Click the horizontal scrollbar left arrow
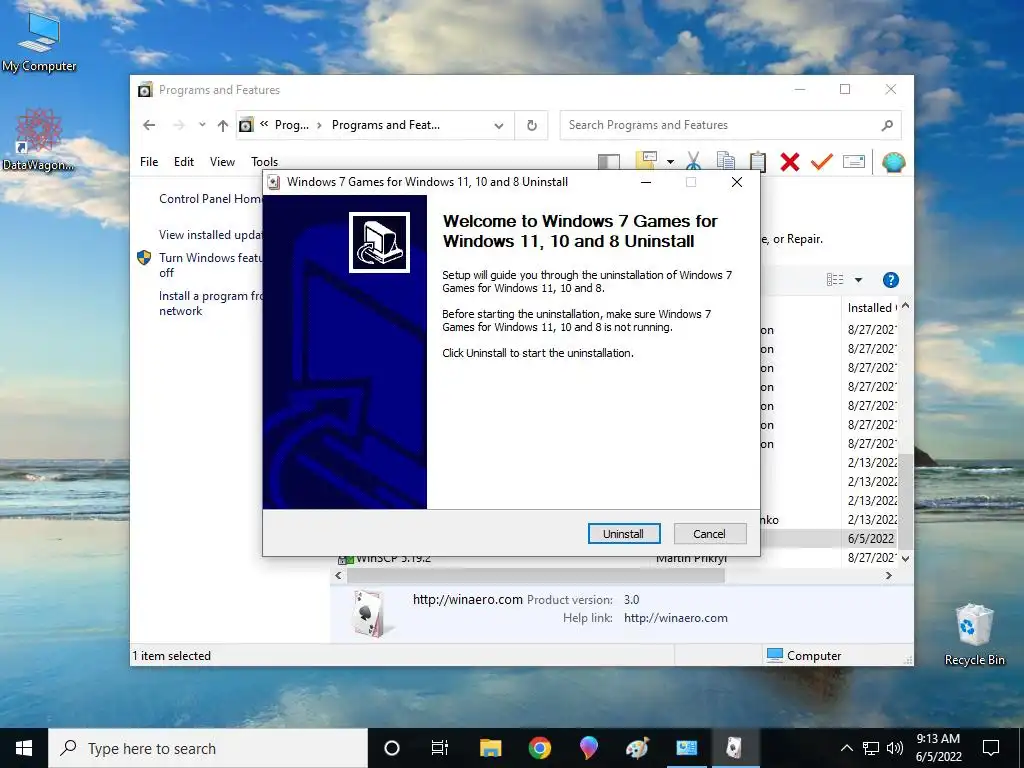 click(338, 575)
